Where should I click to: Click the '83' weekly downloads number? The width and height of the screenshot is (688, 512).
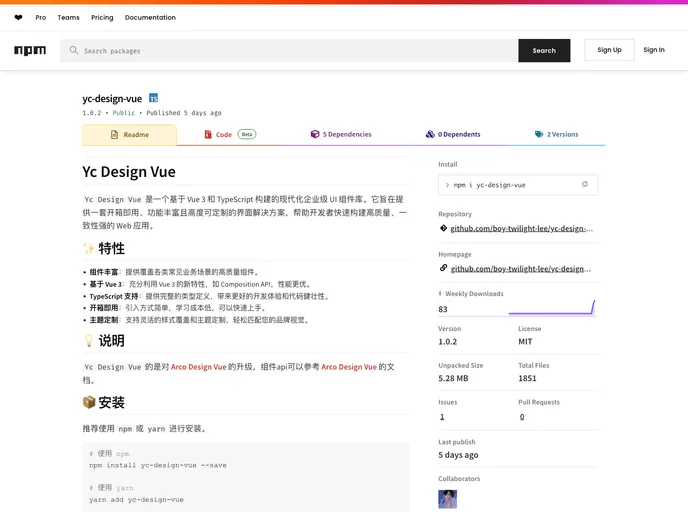[443, 309]
